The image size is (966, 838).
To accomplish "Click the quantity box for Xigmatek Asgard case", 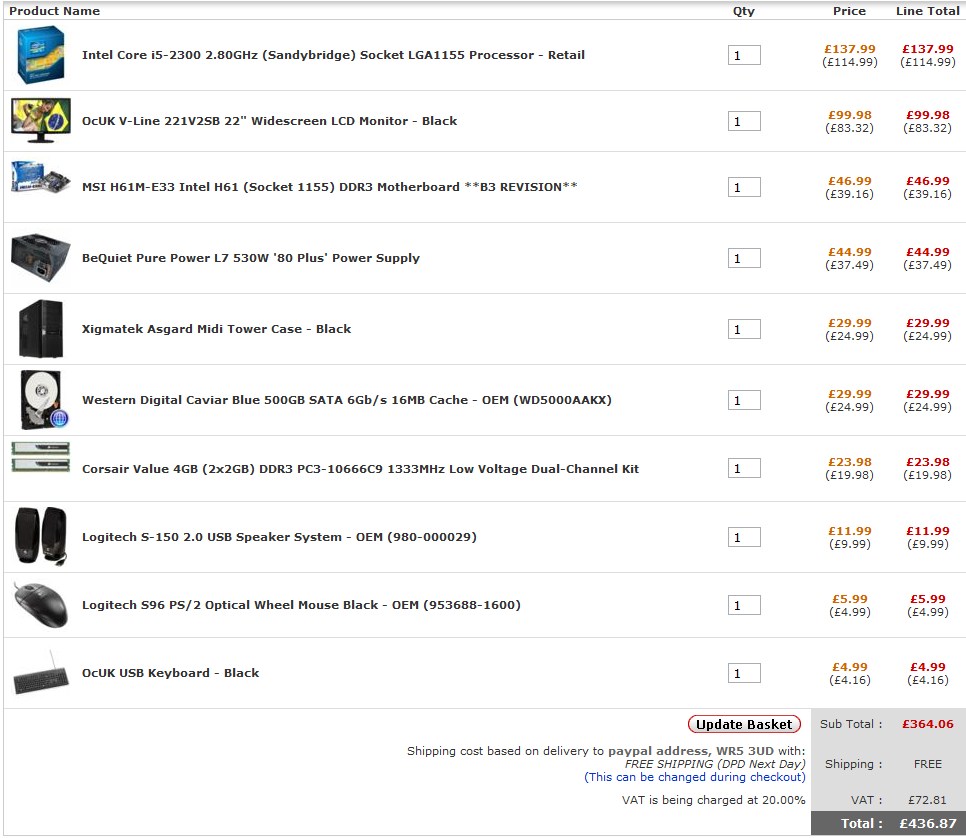I will tap(744, 329).
